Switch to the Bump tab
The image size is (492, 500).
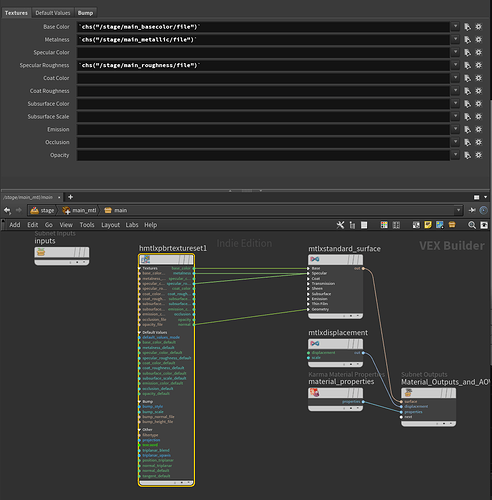click(x=85, y=13)
